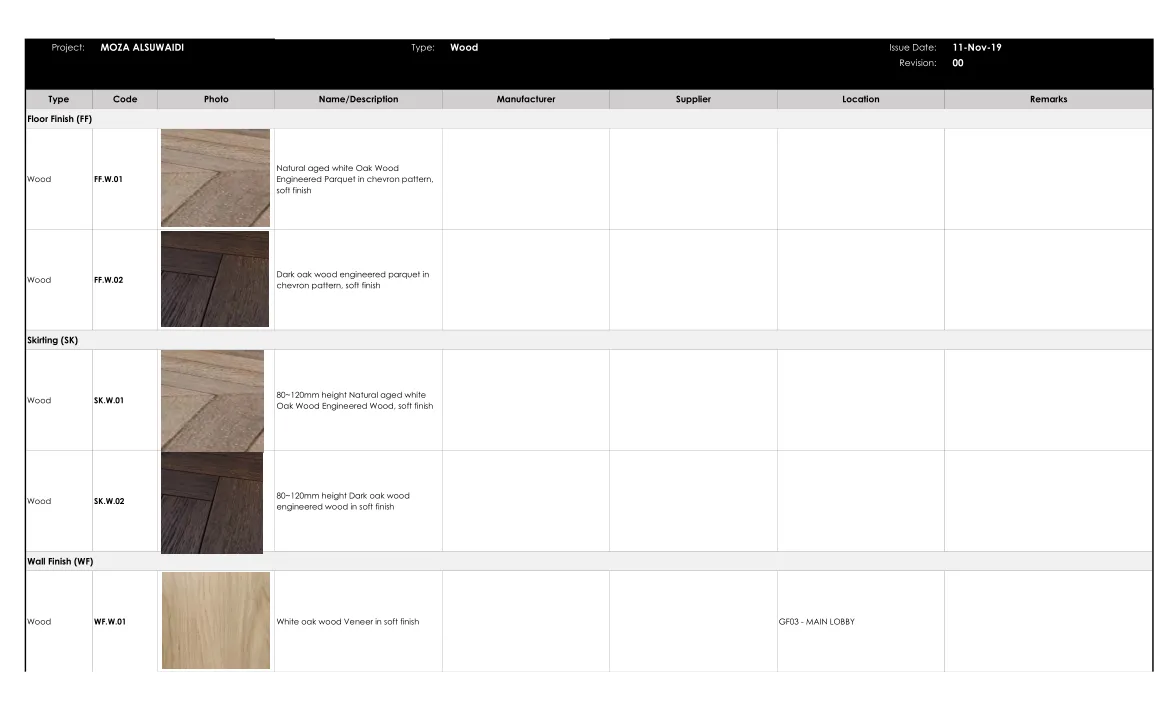
Task: Click the FF.W.02 code cell
Action: click(109, 280)
